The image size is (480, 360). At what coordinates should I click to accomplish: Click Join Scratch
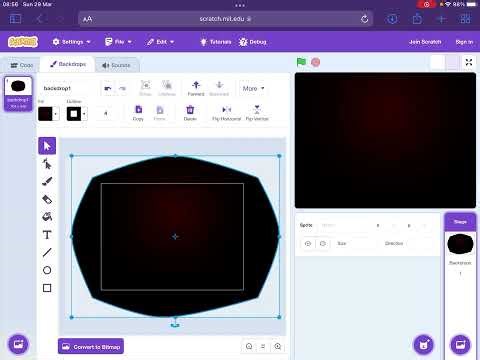click(425, 42)
